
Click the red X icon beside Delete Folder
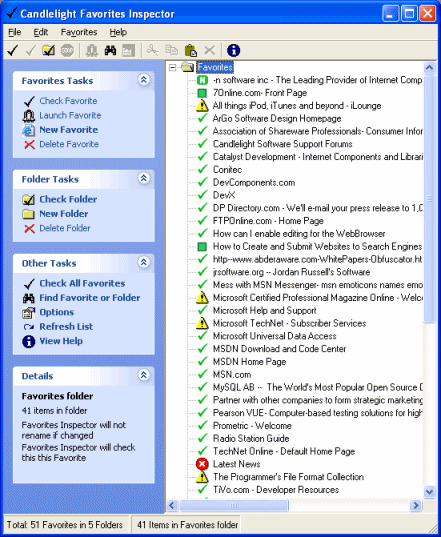[29, 228]
